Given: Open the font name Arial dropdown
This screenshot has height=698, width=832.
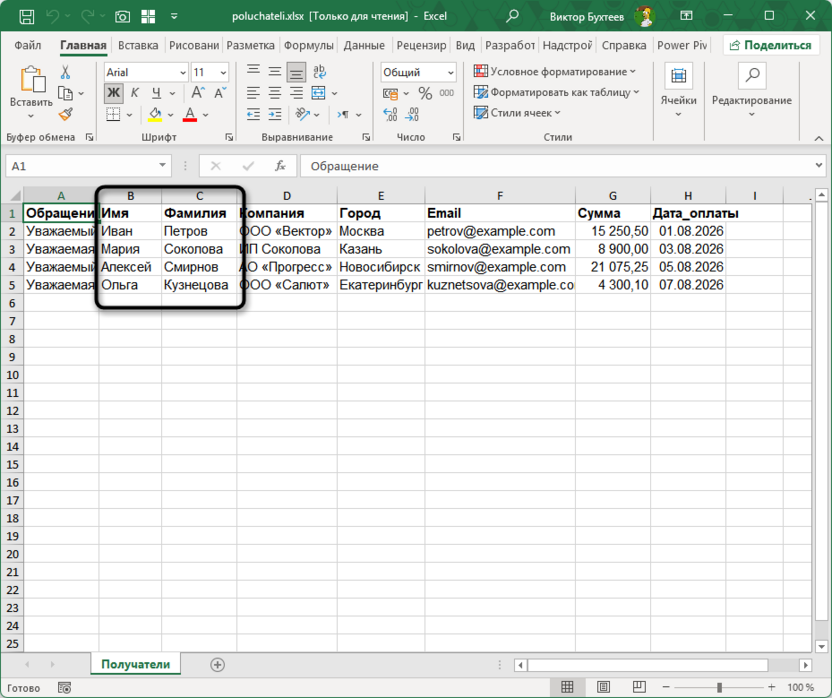Looking at the screenshot, I should coord(183,72).
